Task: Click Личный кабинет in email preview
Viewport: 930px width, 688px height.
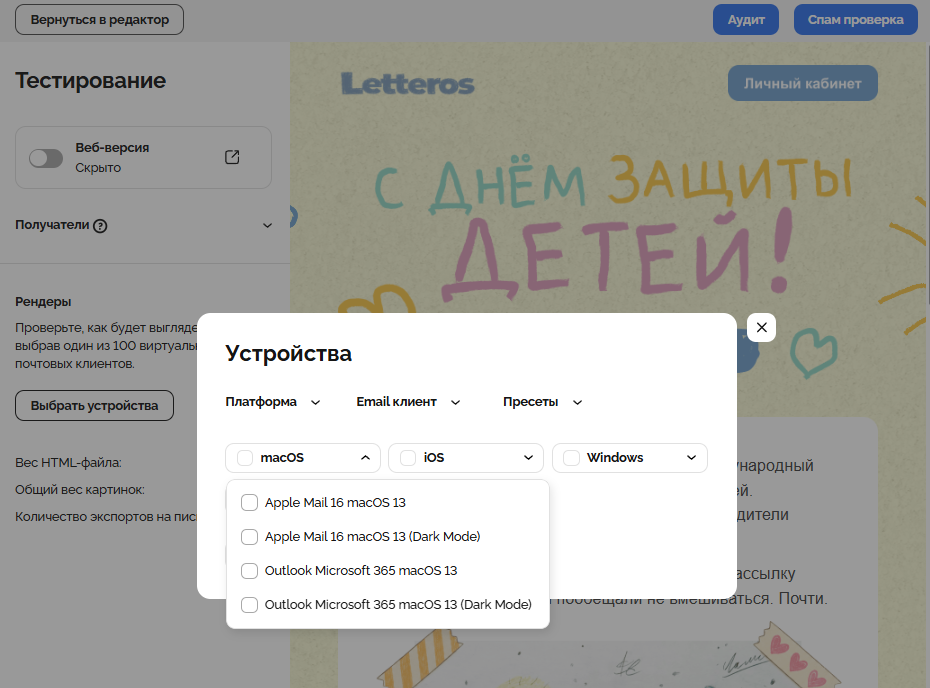Action: point(802,83)
